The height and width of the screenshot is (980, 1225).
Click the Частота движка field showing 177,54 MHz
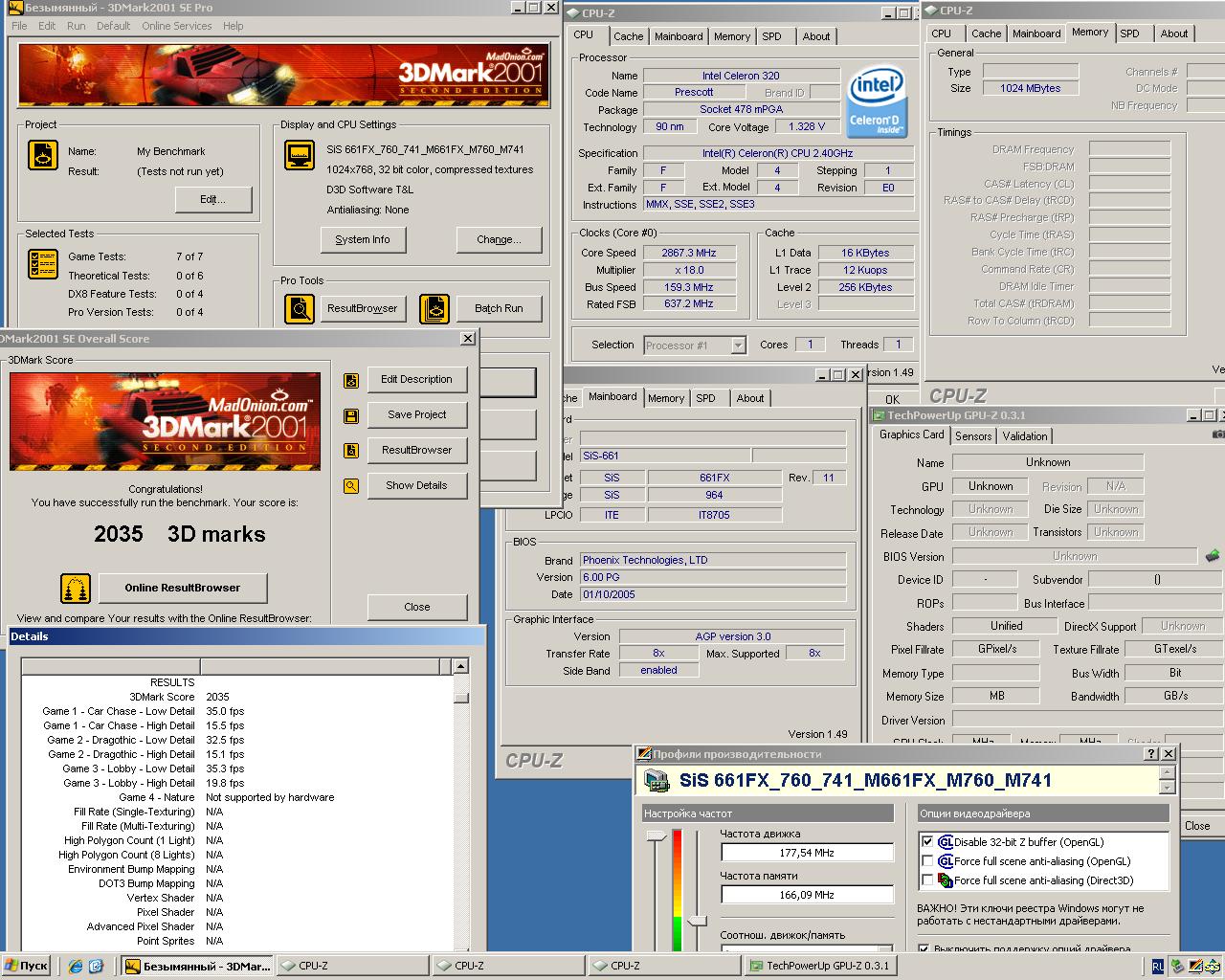tap(807, 853)
